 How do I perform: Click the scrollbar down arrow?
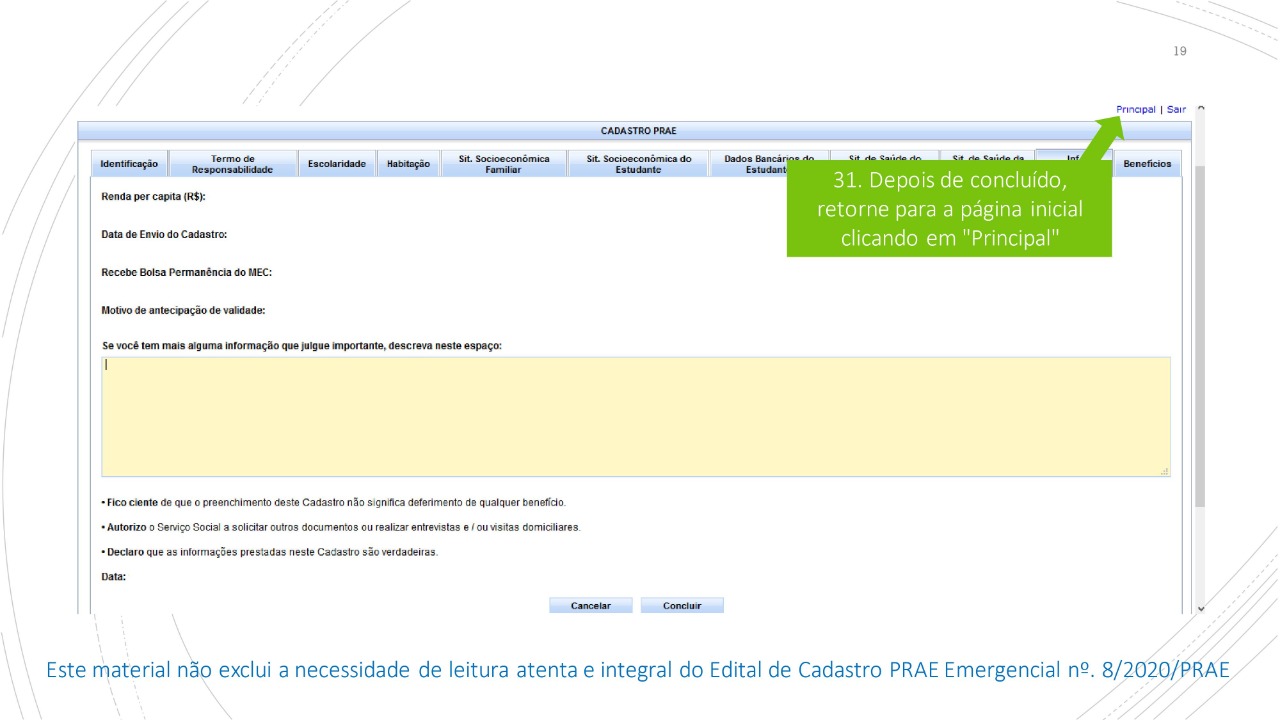click(1200, 608)
